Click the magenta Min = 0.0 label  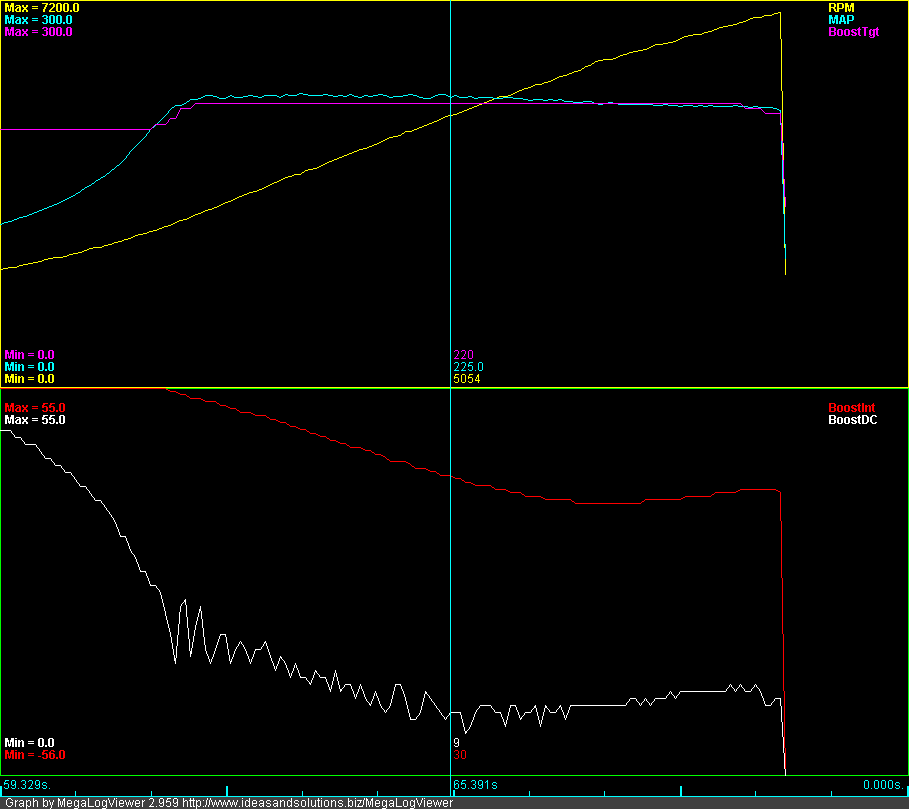pos(29,355)
